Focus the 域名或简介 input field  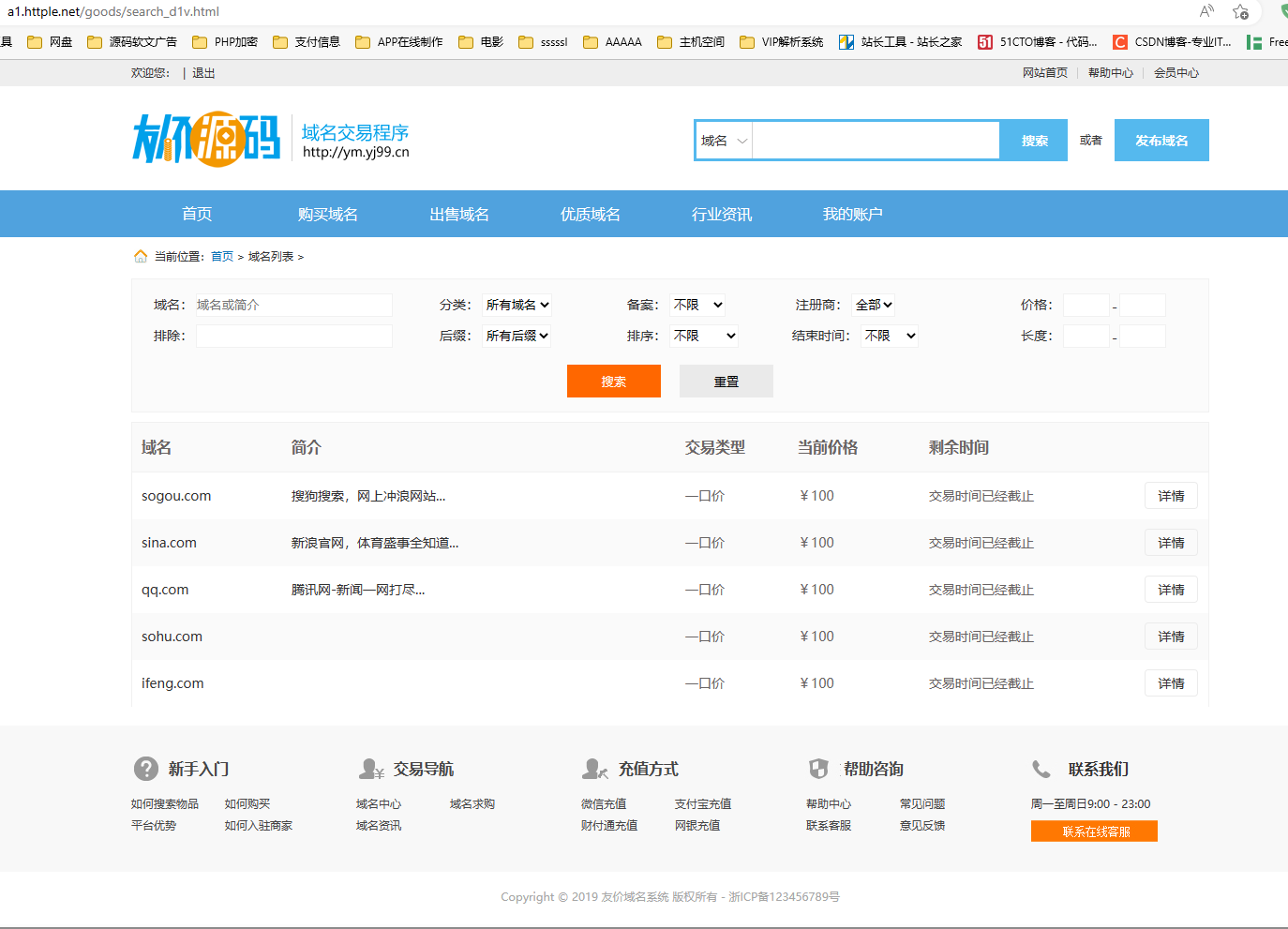pyautogui.click(x=293, y=305)
